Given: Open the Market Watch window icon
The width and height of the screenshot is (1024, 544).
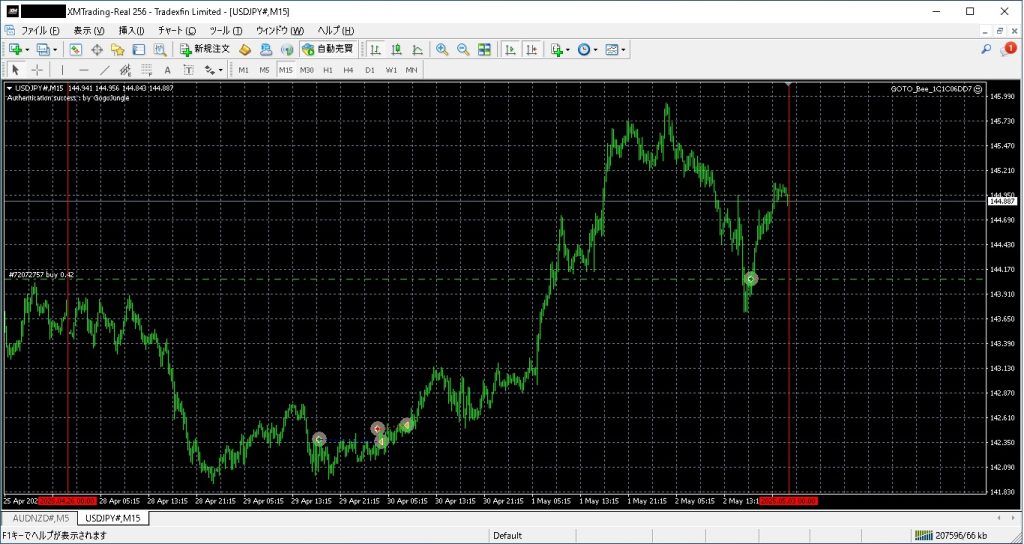Looking at the screenshot, I should tap(76, 49).
